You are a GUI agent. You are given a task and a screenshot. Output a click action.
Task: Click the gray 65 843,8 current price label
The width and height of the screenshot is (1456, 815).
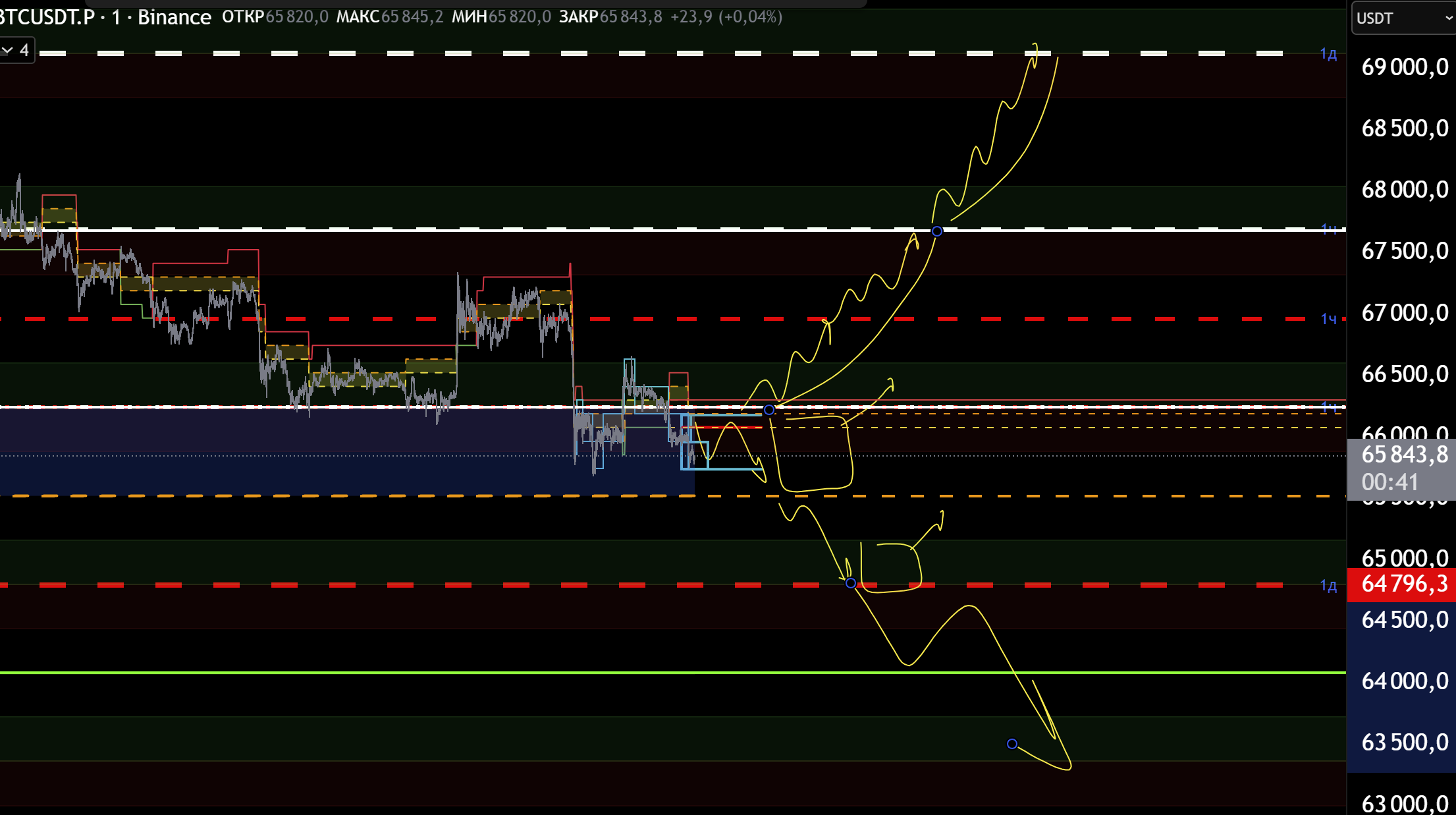coord(1404,455)
